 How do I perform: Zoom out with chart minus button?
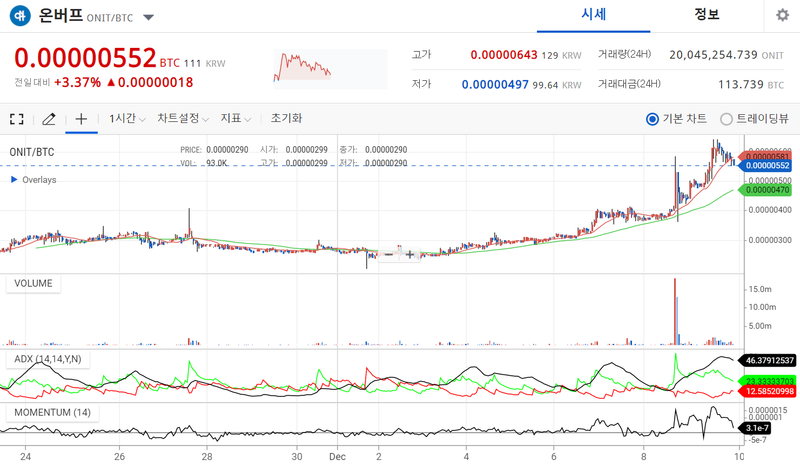pyautogui.click(x=388, y=254)
